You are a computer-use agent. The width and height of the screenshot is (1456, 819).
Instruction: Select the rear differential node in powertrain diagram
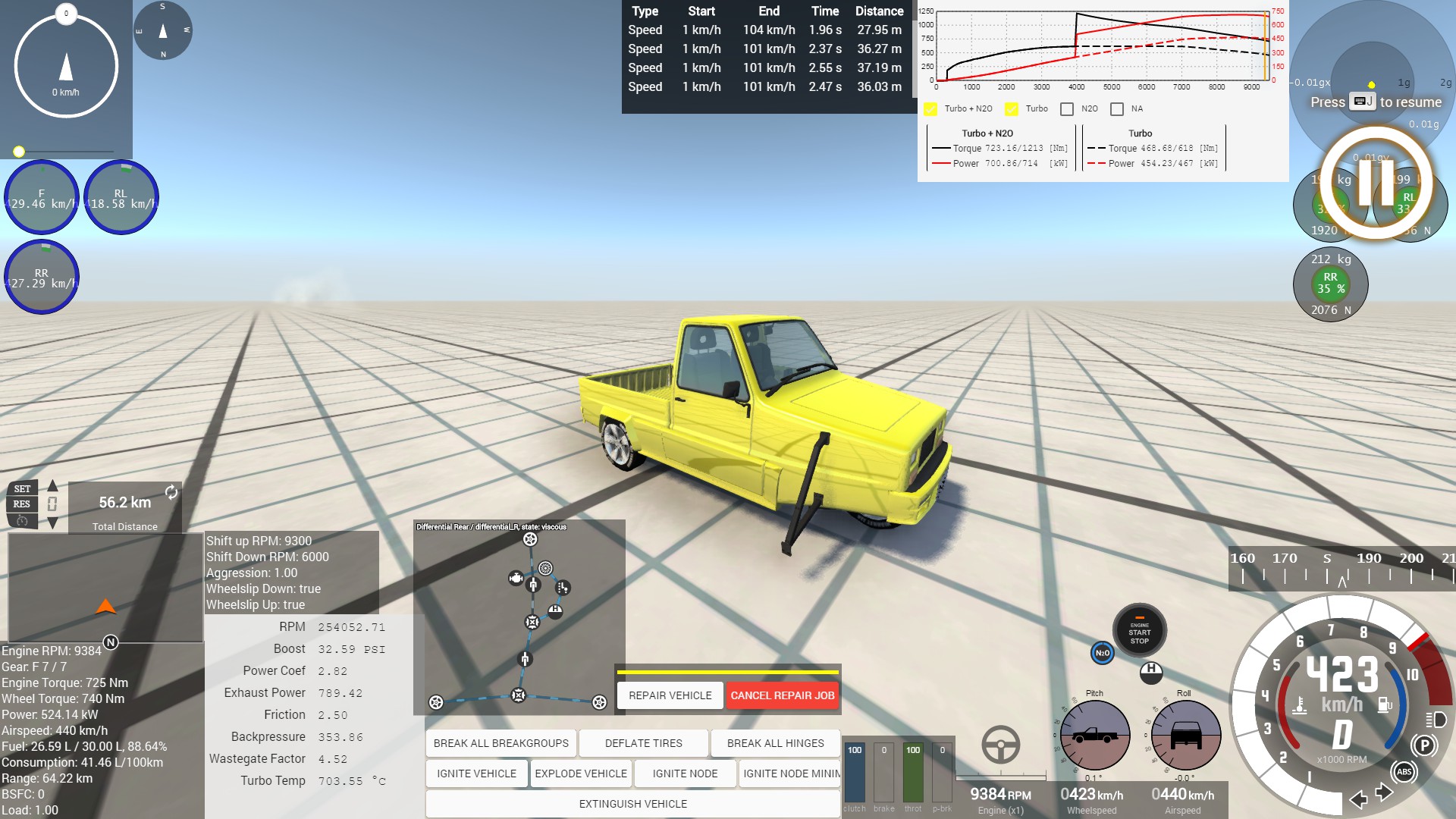point(518,695)
